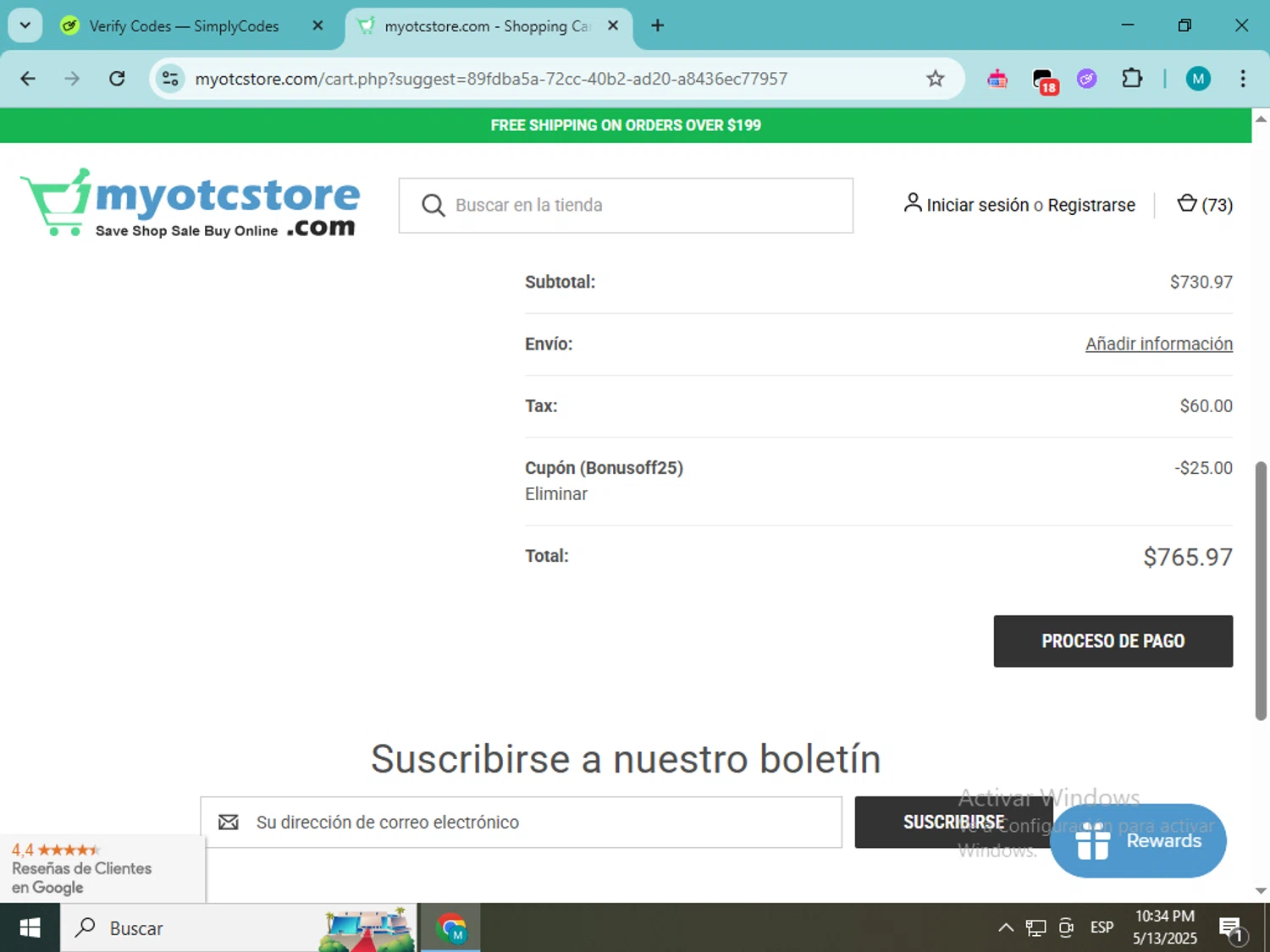Image resolution: width=1270 pixels, height=952 pixels.
Task: Open a new browser tab
Action: (657, 26)
